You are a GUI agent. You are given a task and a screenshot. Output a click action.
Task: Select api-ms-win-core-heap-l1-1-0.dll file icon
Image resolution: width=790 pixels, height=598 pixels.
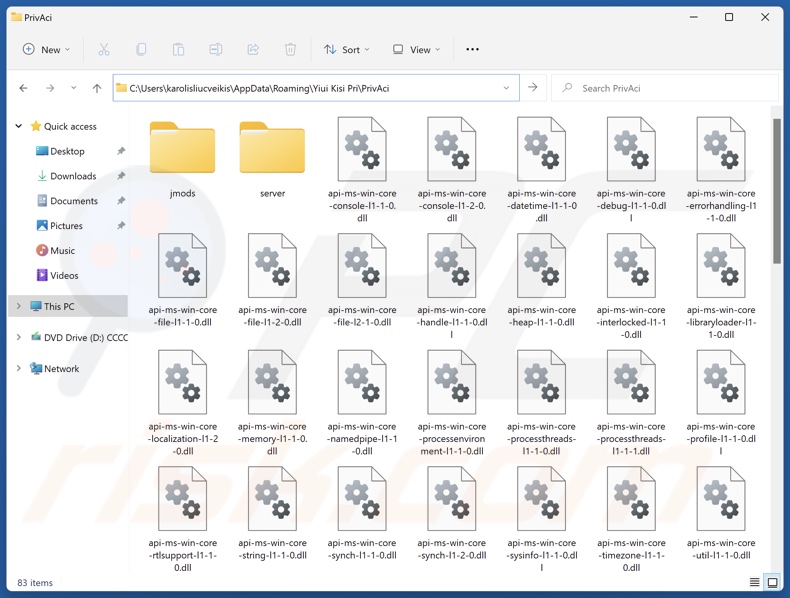(x=542, y=265)
